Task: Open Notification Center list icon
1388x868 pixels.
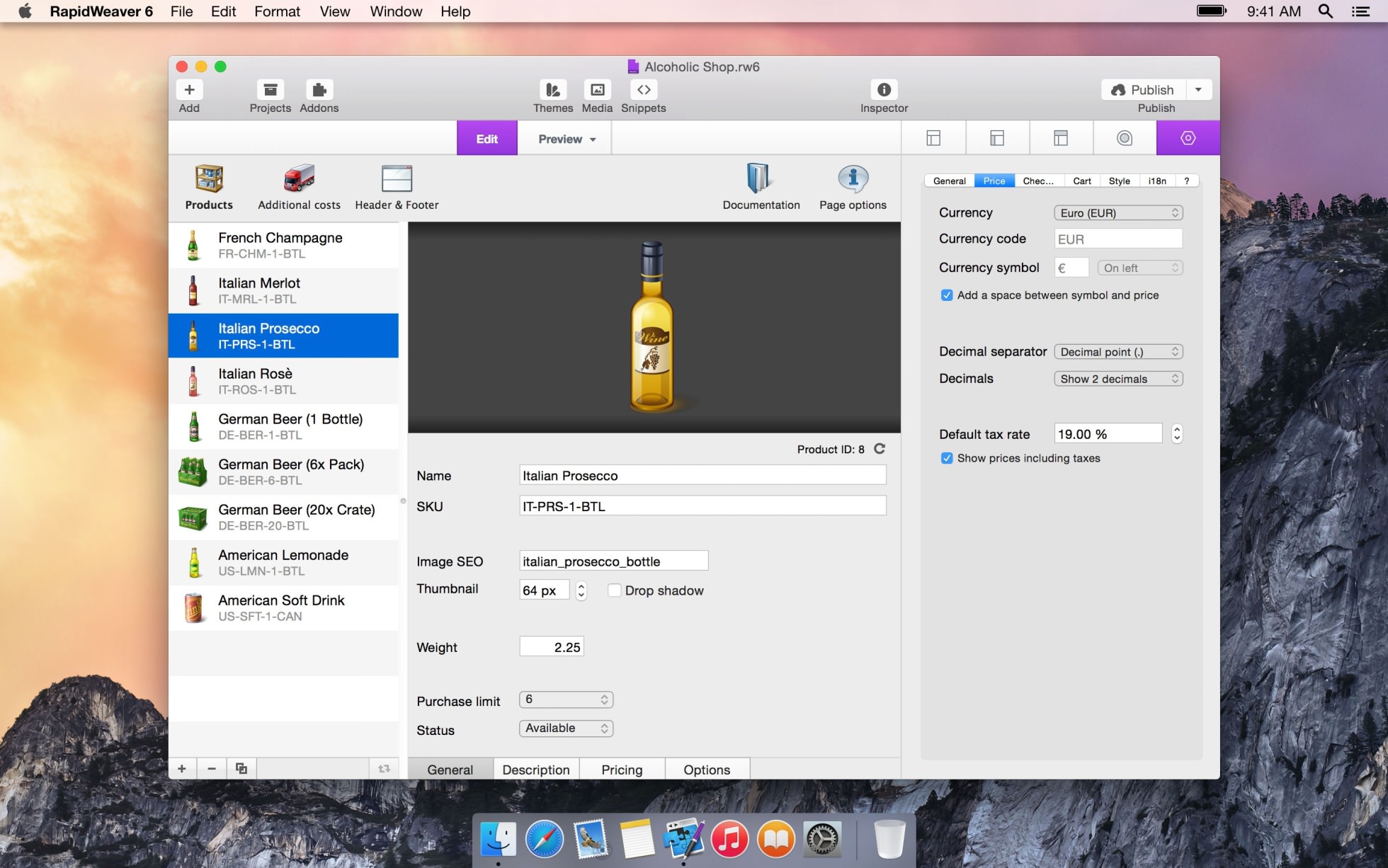Action: click(x=1360, y=11)
